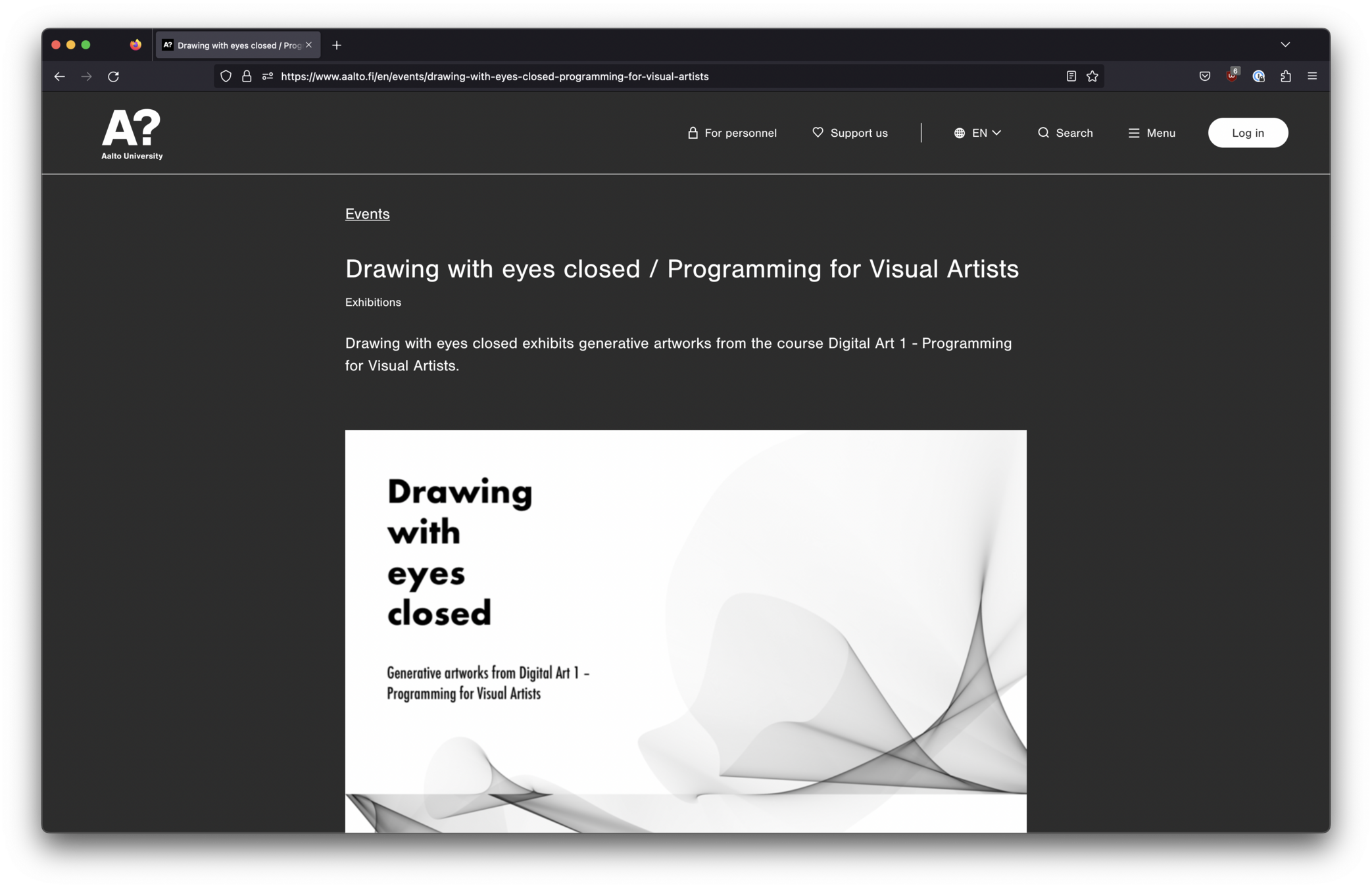Open the site Menu

point(1152,133)
